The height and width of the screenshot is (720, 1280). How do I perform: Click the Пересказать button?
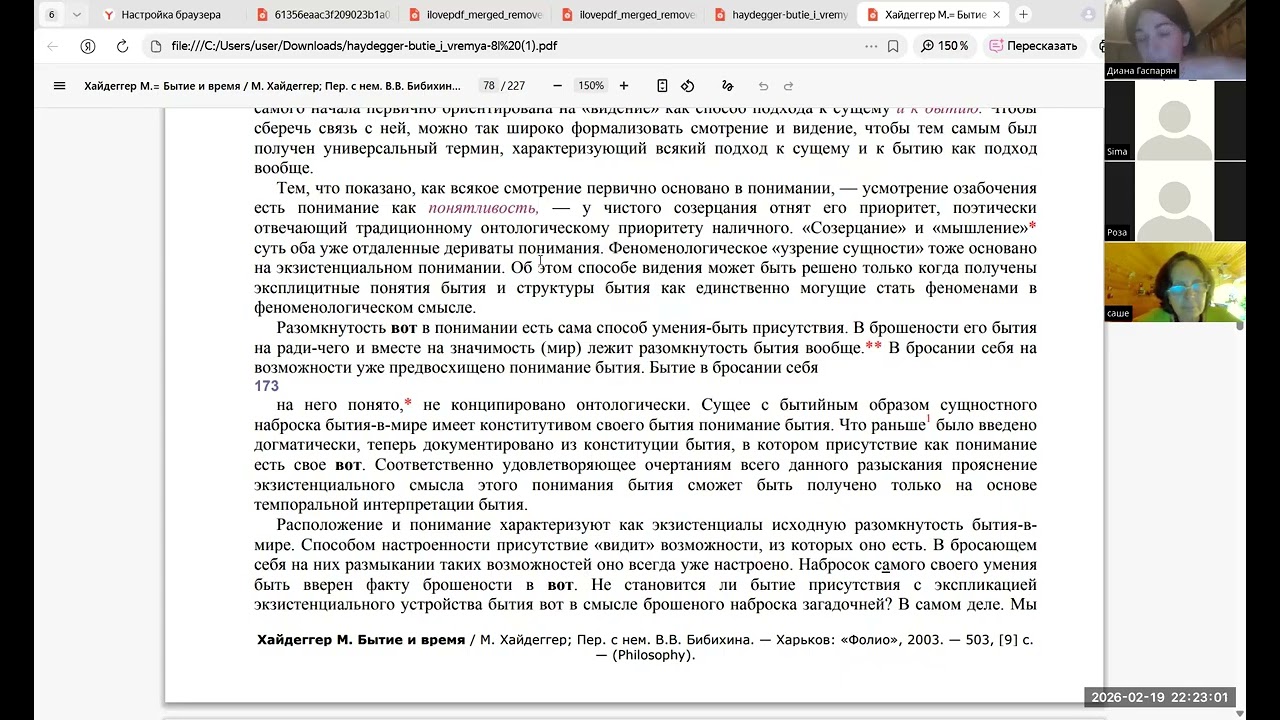(x=1033, y=46)
